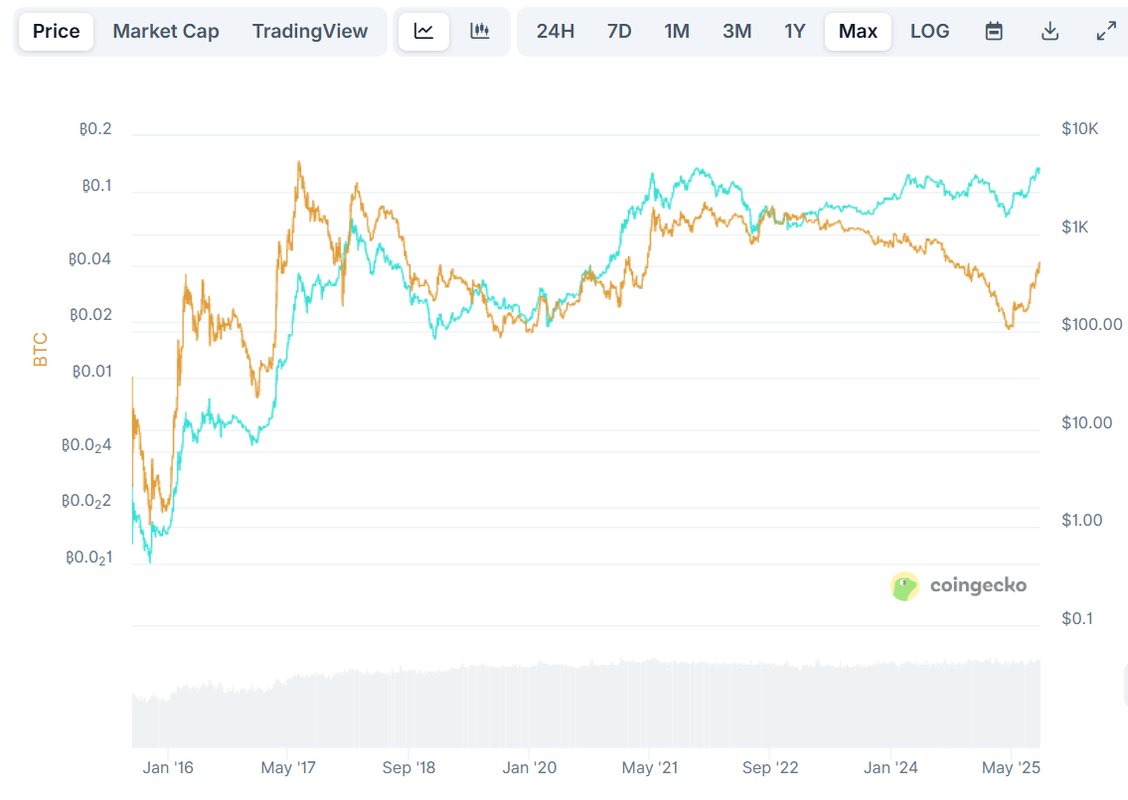The width and height of the screenshot is (1128, 800).
Task: Click the BTC axis label
Action: click(x=40, y=349)
